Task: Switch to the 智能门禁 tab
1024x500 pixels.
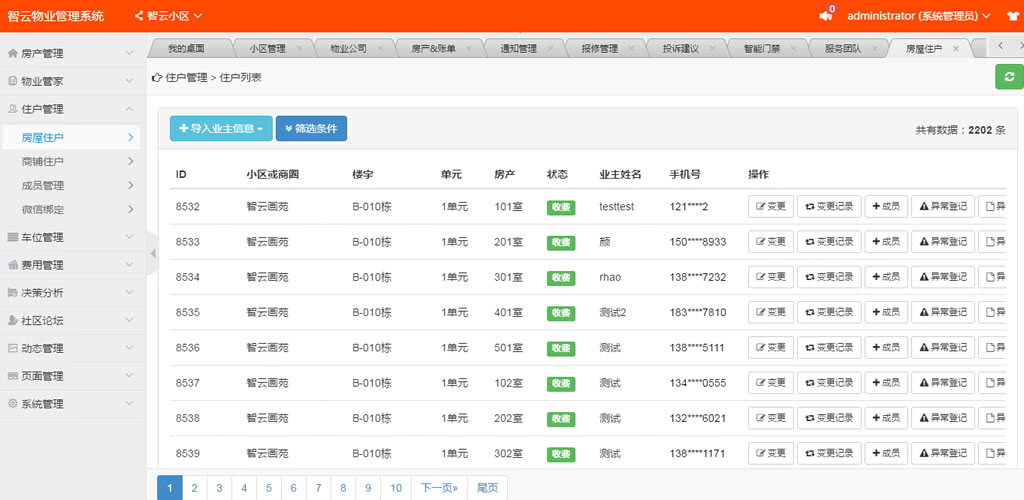Action: coord(761,48)
